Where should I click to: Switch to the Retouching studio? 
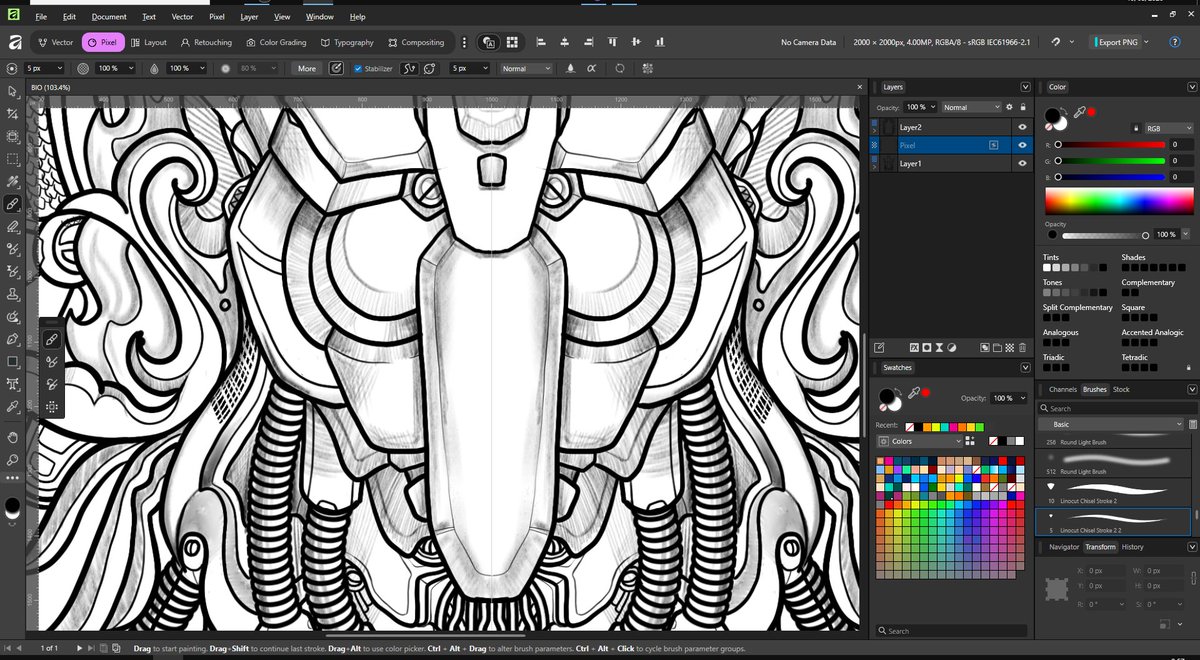(205, 42)
